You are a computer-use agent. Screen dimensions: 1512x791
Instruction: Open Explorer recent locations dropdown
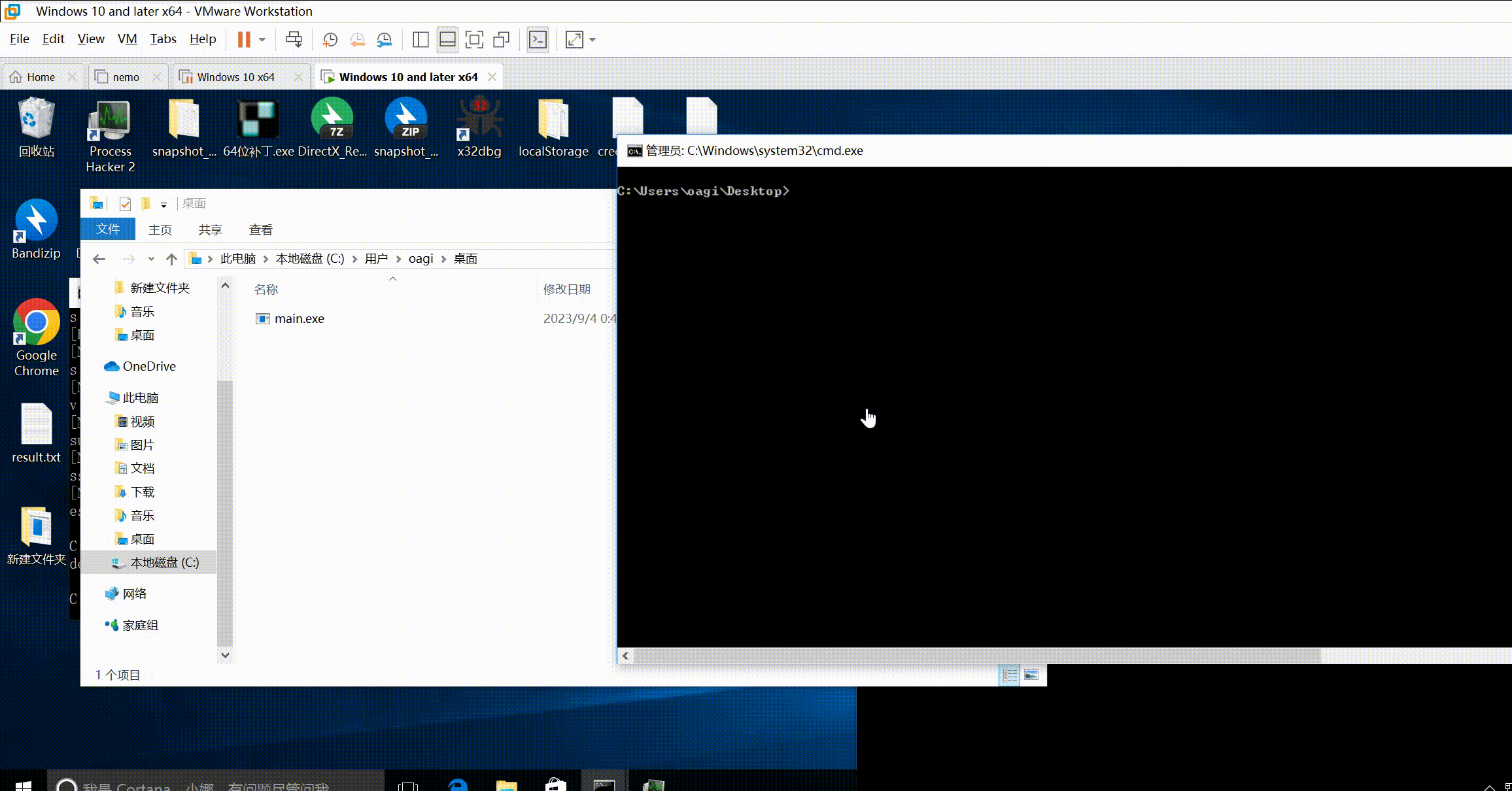tap(151, 259)
